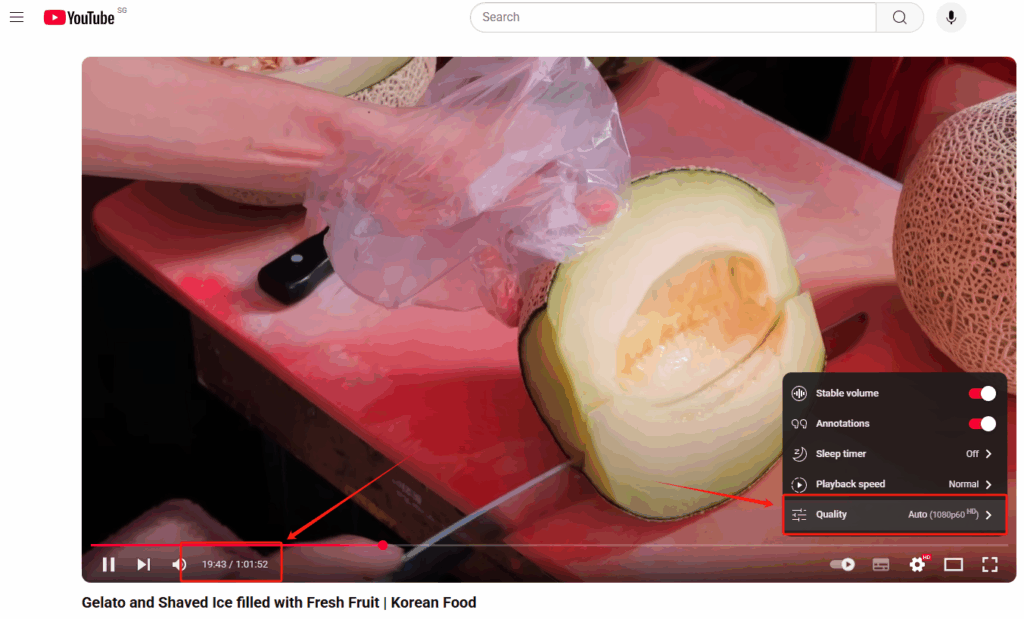This screenshot has width=1024, height=619.
Task: Click the Annotations quote icon
Action: click(x=799, y=424)
